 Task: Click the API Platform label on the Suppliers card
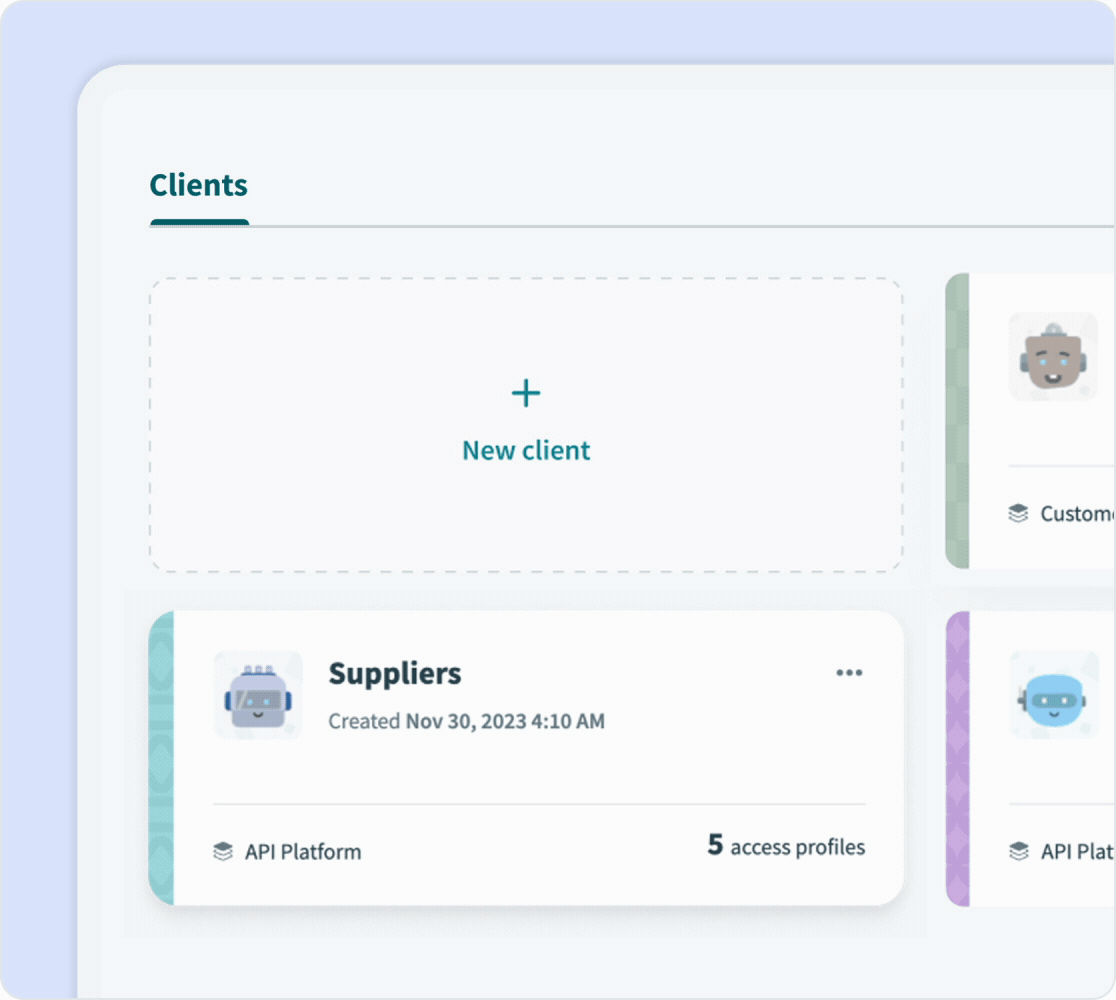302,851
